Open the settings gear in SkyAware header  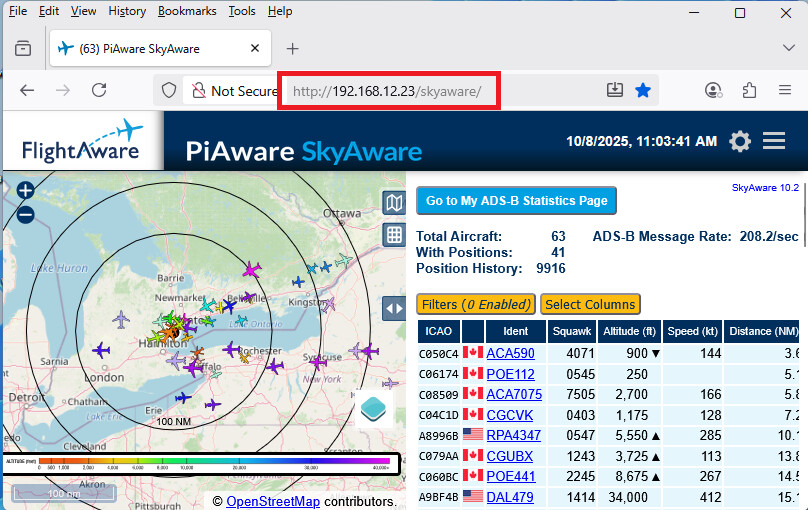coord(740,141)
